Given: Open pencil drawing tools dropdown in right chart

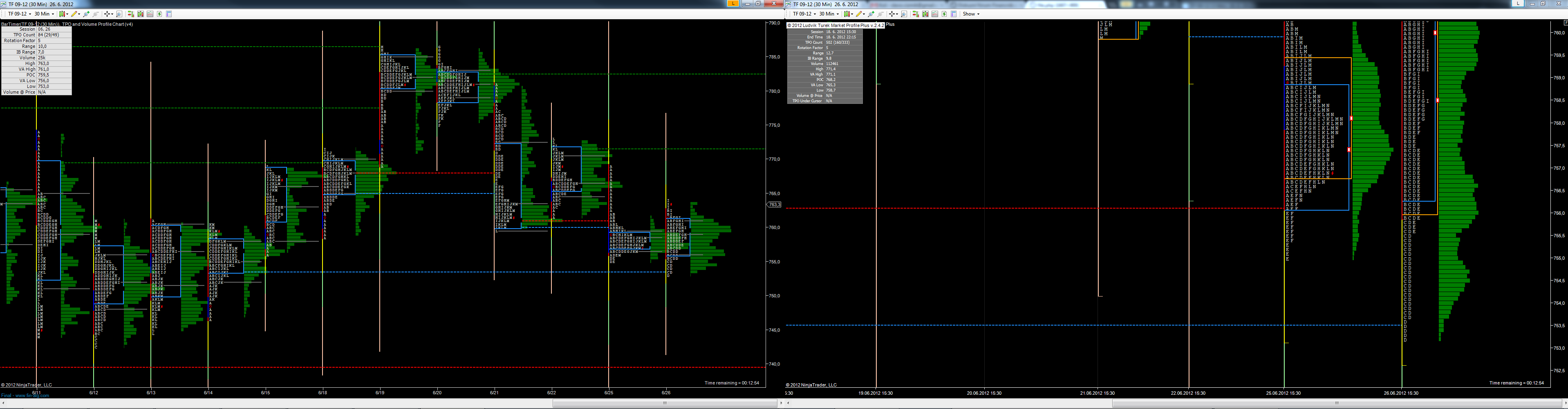Looking at the screenshot, I should pos(860,14).
